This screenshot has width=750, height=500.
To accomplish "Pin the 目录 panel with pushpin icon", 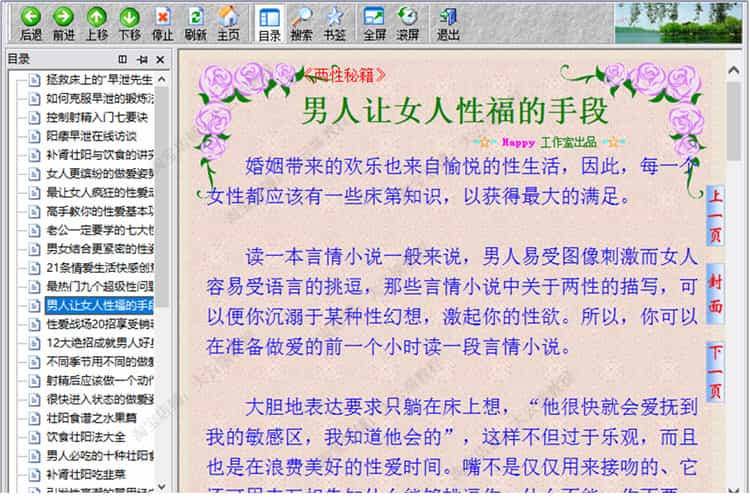I will pos(142,59).
